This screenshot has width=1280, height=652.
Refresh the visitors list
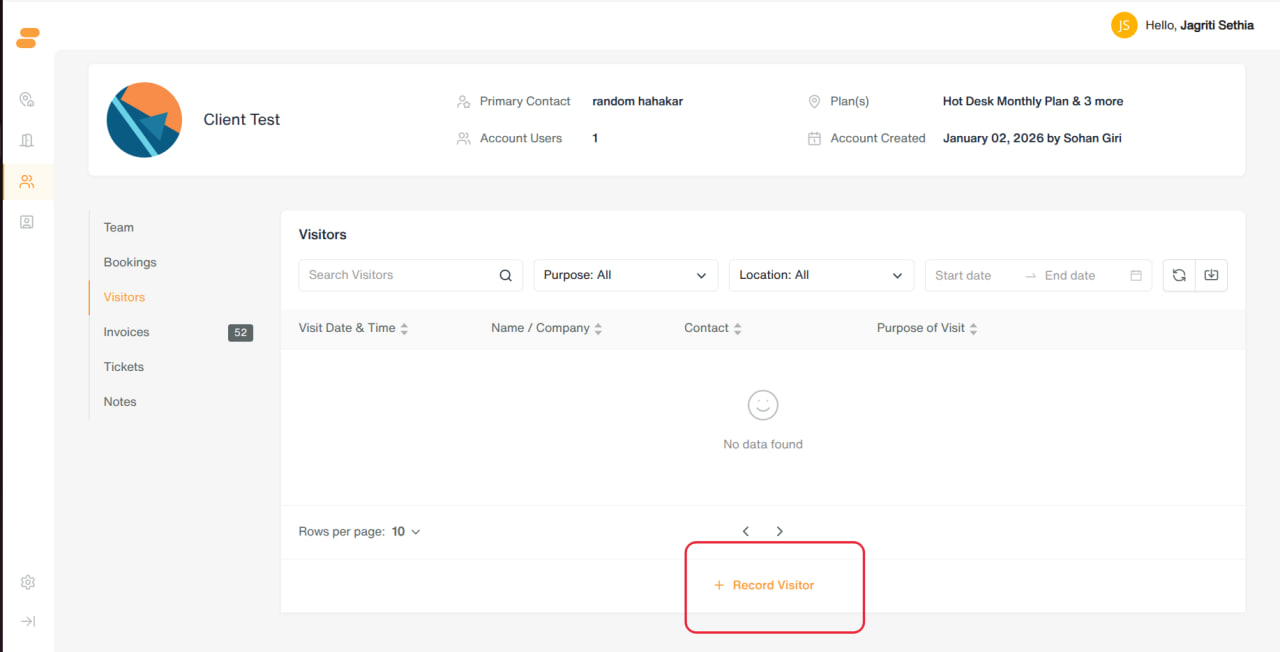pyautogui.click(x=1179, y=275)
